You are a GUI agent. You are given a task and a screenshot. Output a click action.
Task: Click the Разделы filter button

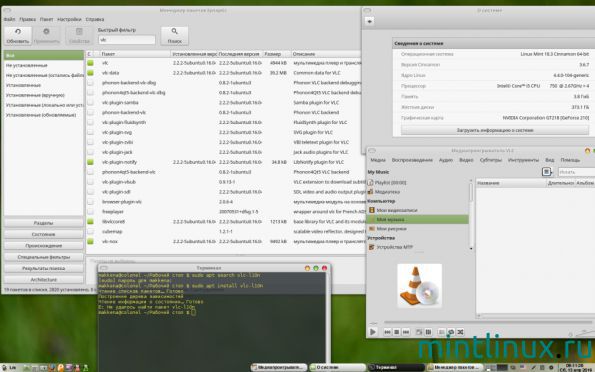(44, 223)
